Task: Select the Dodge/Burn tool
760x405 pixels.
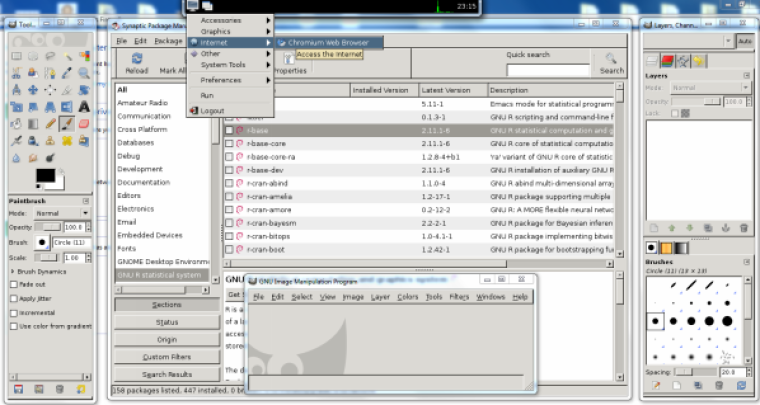Action: (50, 157)
